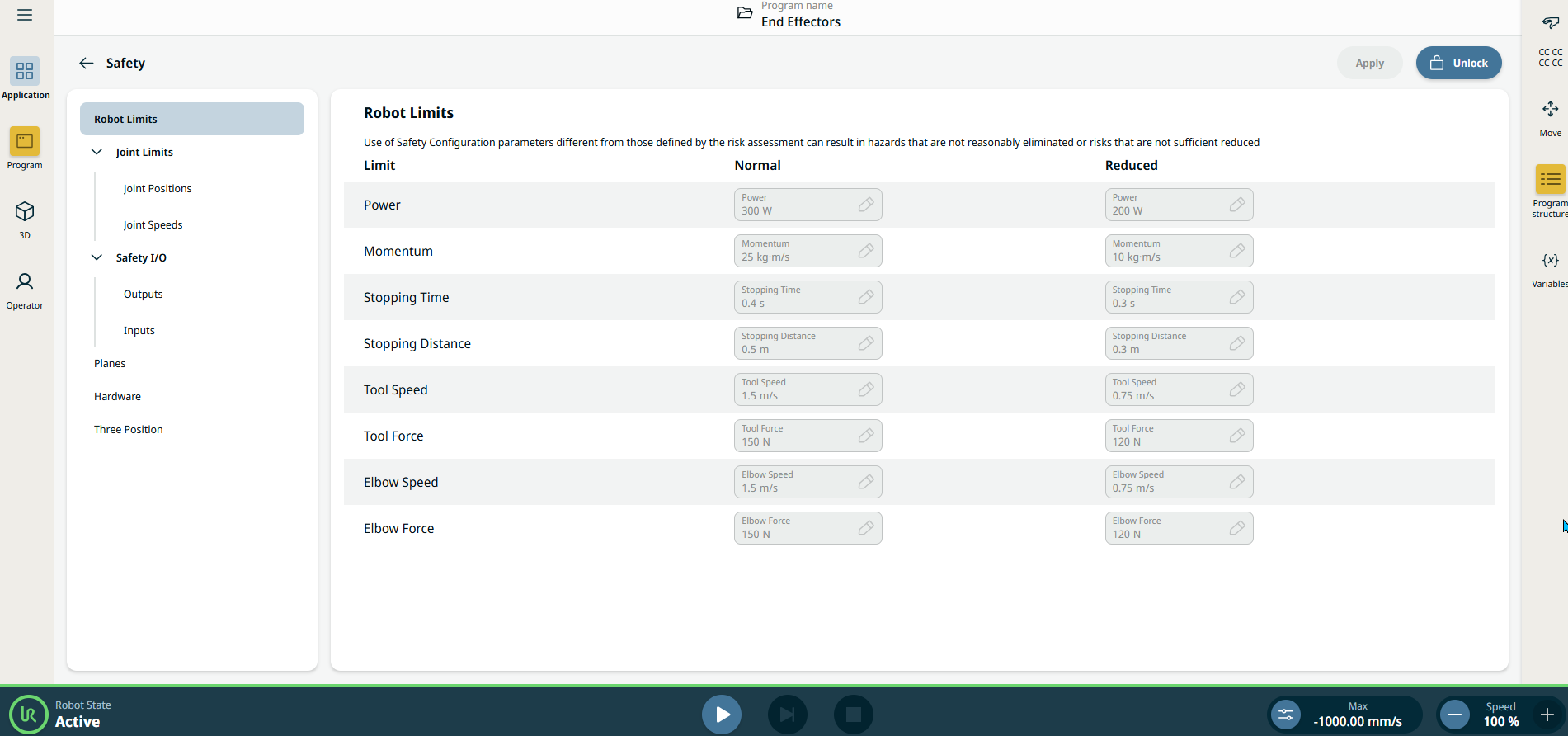1568x736 pixels.
Task: Open the hamburger menu icon
Action: pyautogui.click(x=25, y=15)
